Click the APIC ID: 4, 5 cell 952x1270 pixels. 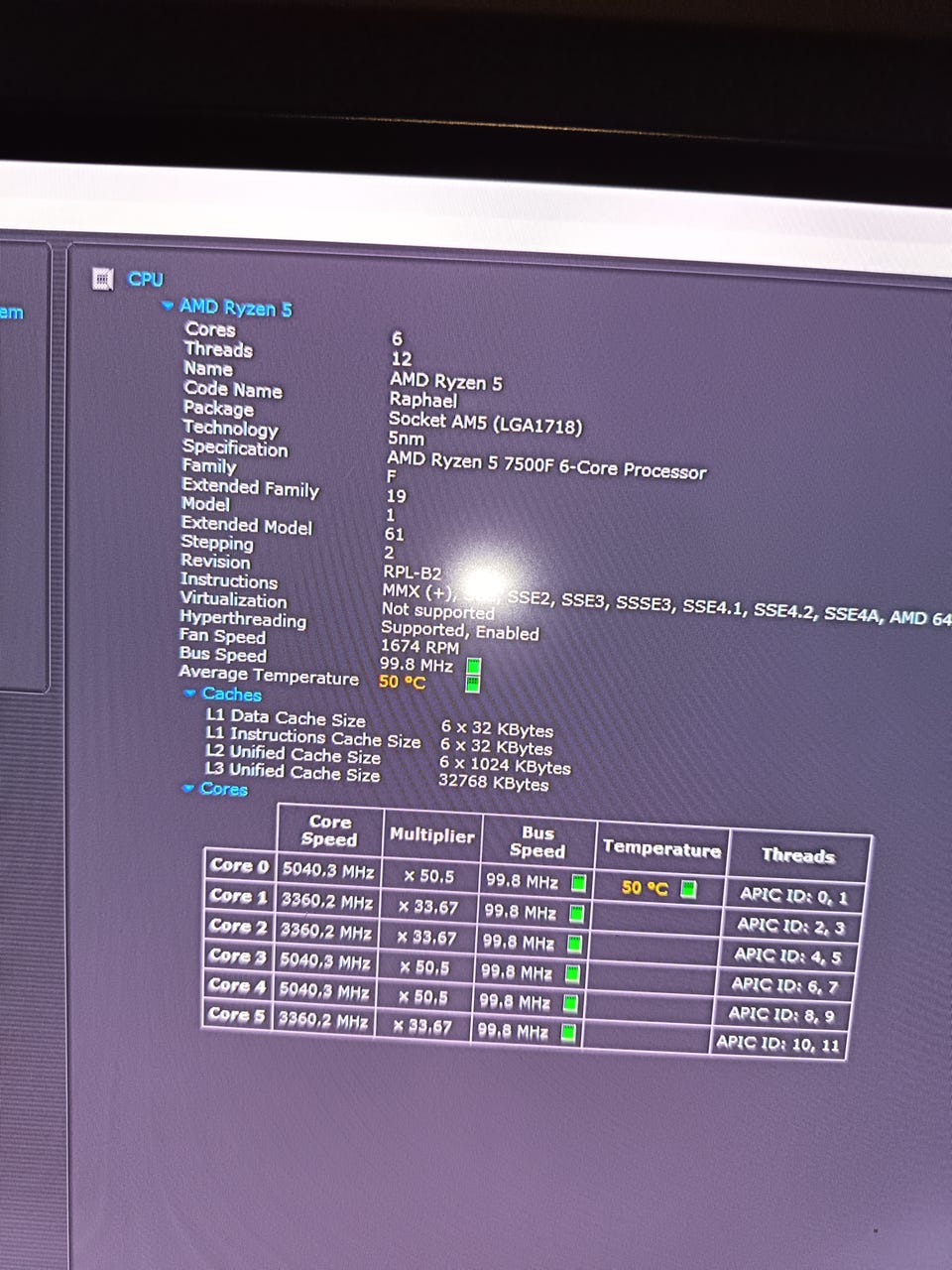tap(788, 955)
